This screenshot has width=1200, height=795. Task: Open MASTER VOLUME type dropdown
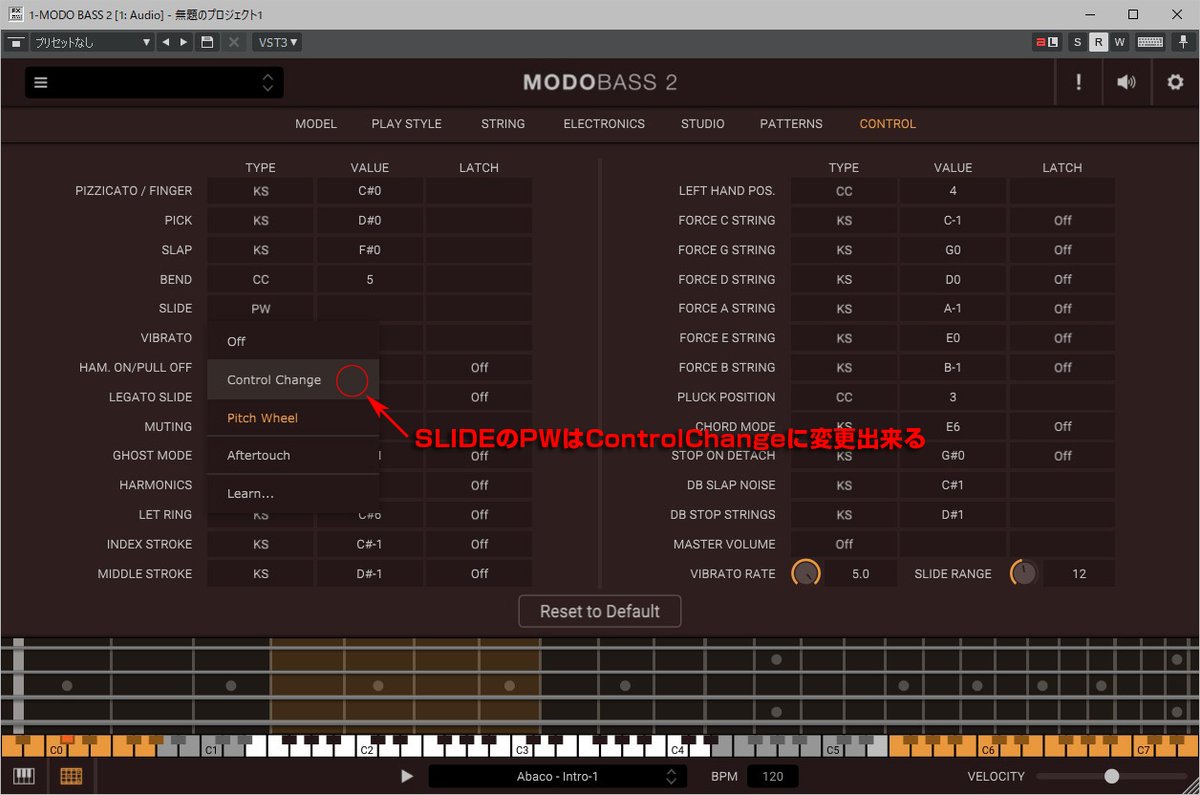click(x=844, y=544)
